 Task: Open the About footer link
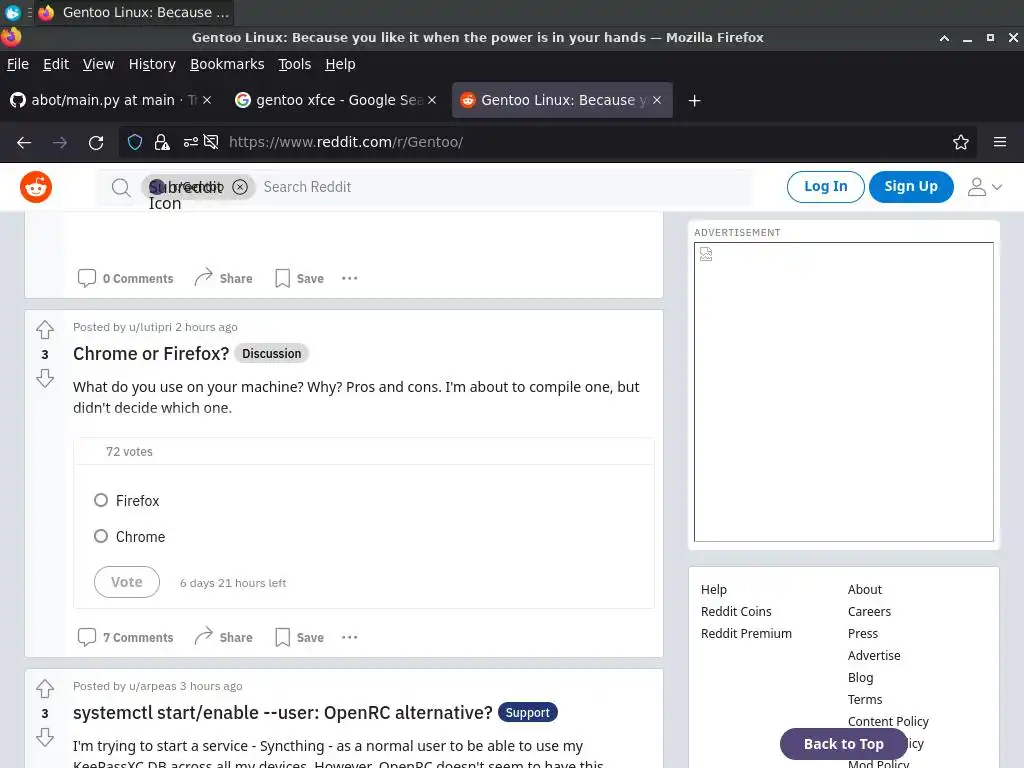point(865,589)
